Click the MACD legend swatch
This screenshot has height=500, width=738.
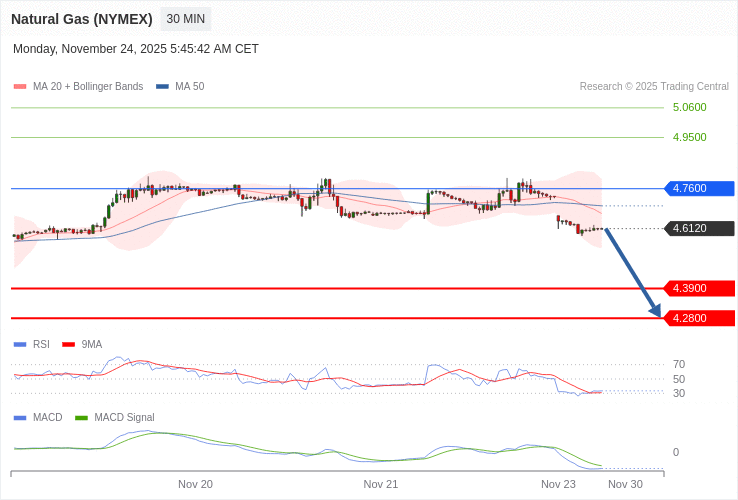coord(20,418)
